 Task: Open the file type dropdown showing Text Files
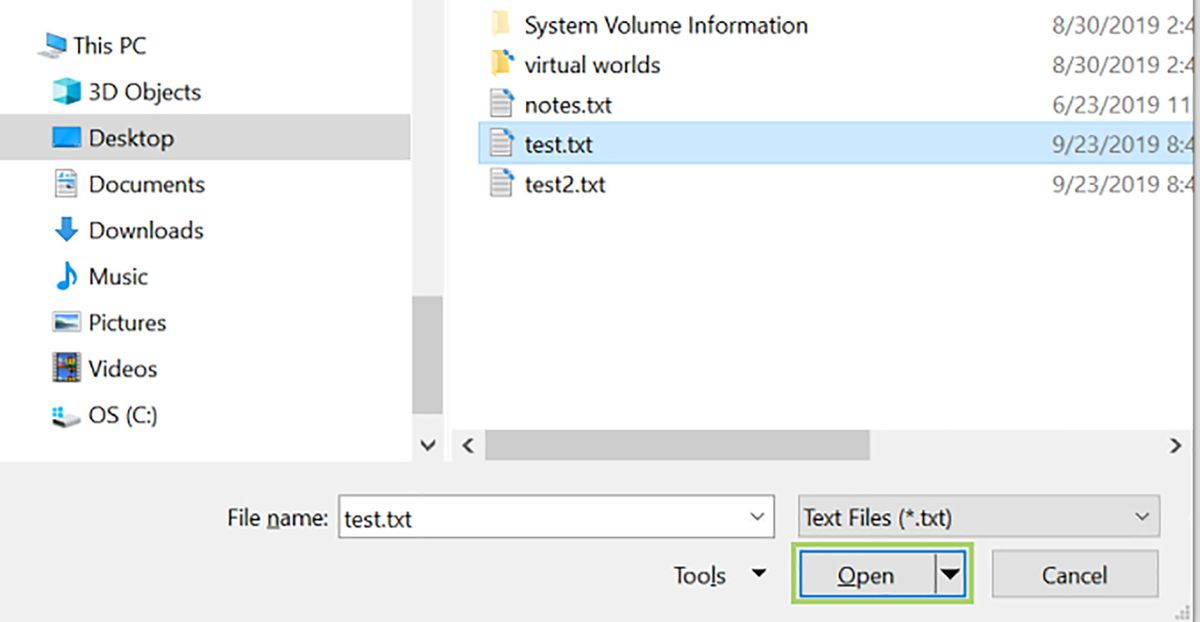pyautogui.click(x=978, y=517)
